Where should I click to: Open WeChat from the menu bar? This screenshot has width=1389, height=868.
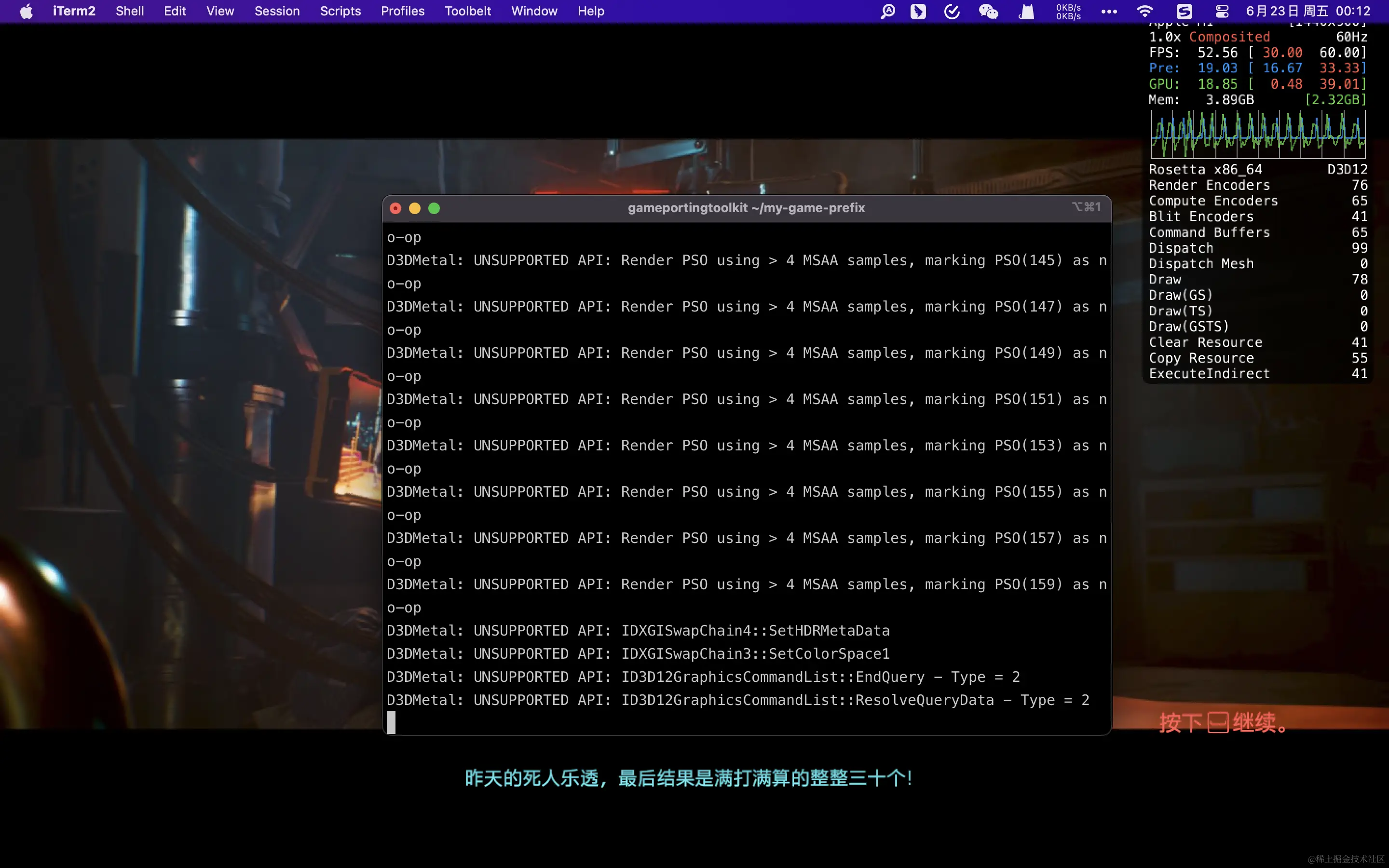(x=988, y=11)
